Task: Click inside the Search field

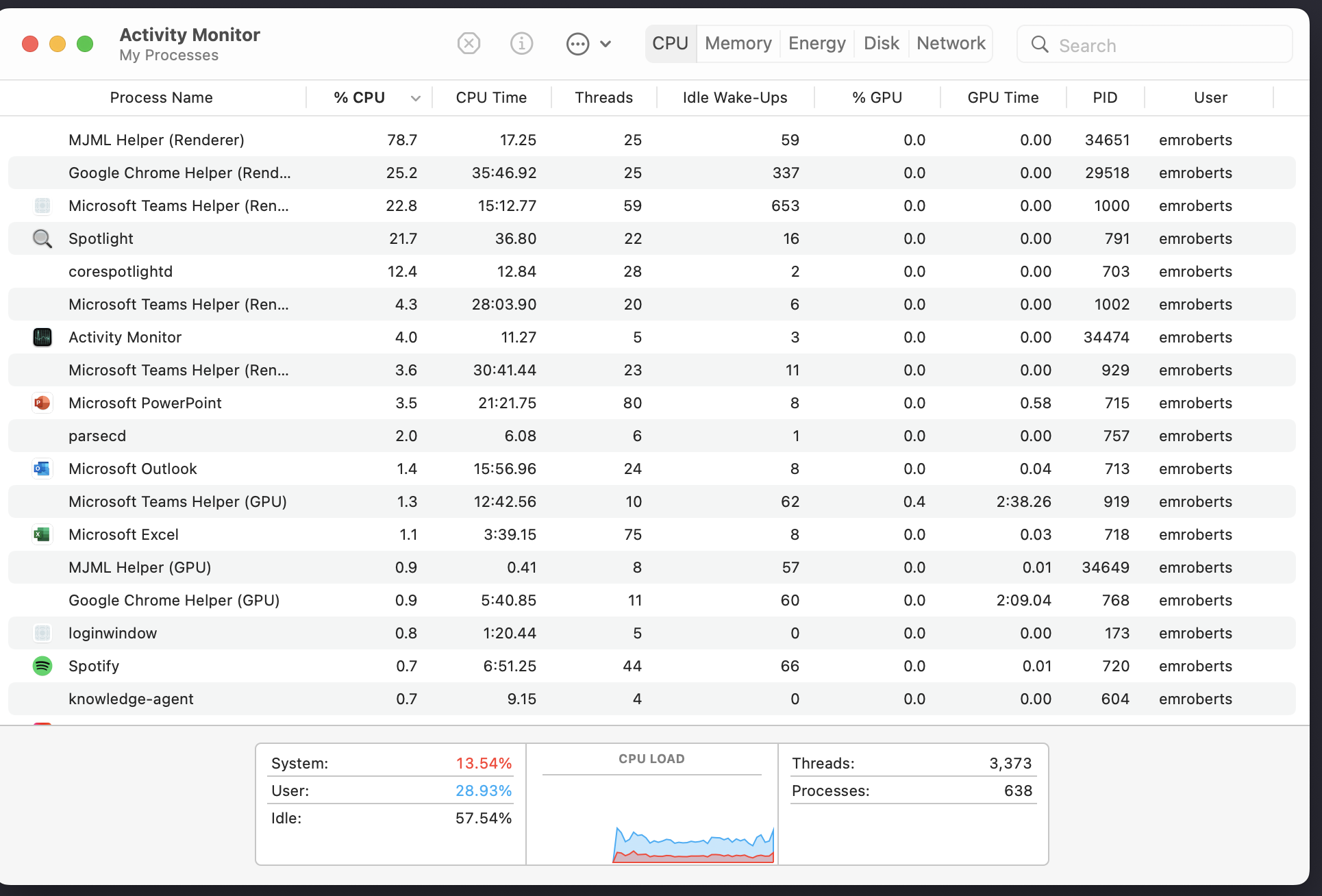Action: (1154, 45)
